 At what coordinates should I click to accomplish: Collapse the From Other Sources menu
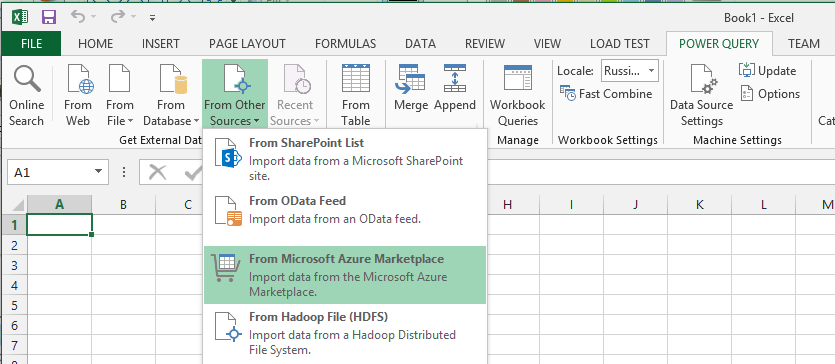point(234,94)
